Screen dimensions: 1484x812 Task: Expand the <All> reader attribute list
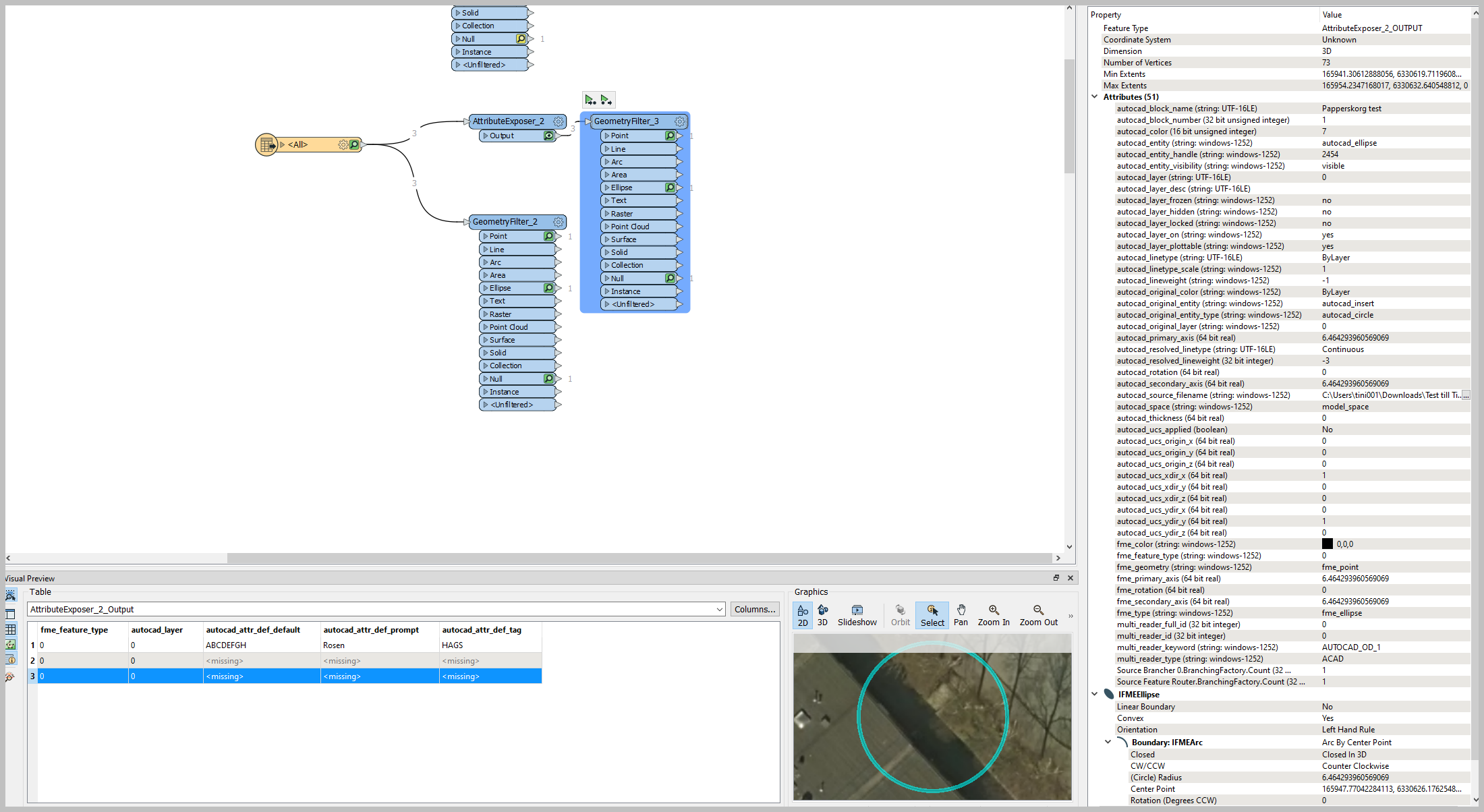click(x=283, y=145)
